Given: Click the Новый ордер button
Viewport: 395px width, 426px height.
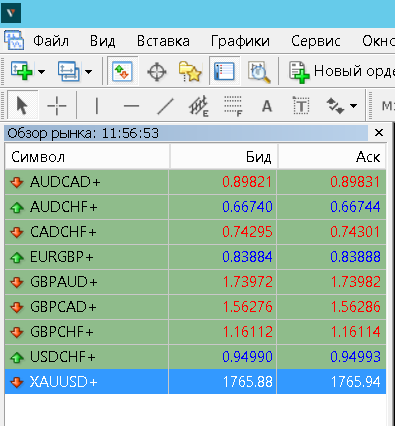Looking at the screenshot, I should point(342,71).
